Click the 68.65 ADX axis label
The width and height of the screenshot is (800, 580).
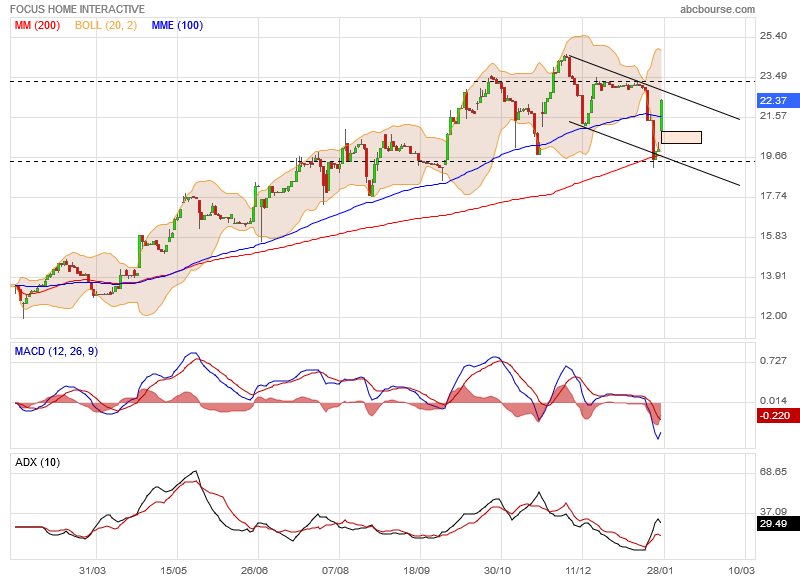point(773,471)
